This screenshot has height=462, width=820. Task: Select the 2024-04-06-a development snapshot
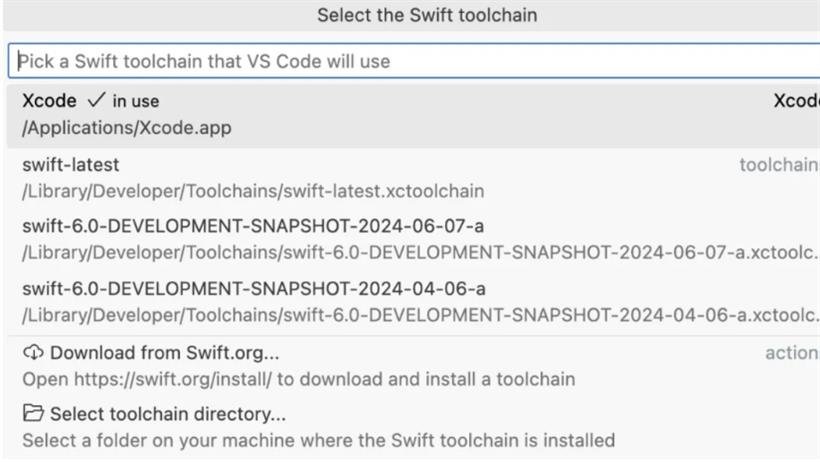tap(414, 302)
